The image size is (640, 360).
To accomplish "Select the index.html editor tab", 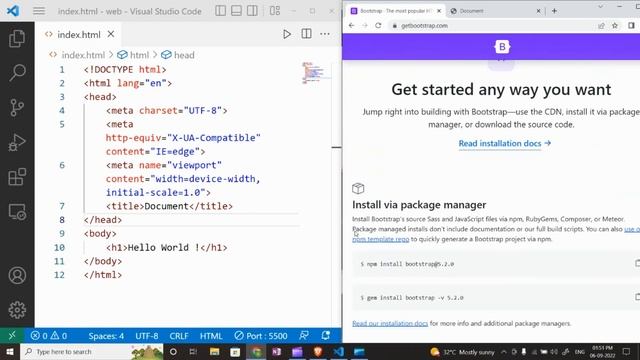I will 79,35.
